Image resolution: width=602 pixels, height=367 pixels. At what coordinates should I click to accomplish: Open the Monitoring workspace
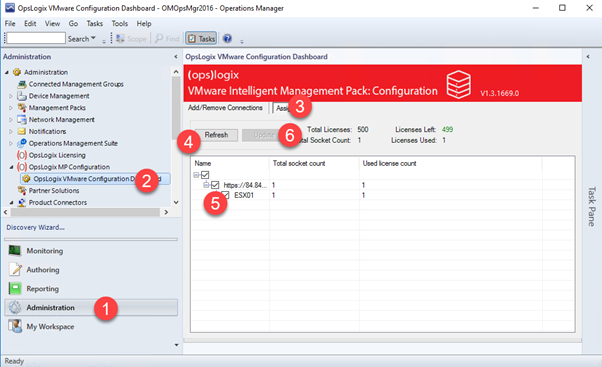pos(91,251)
